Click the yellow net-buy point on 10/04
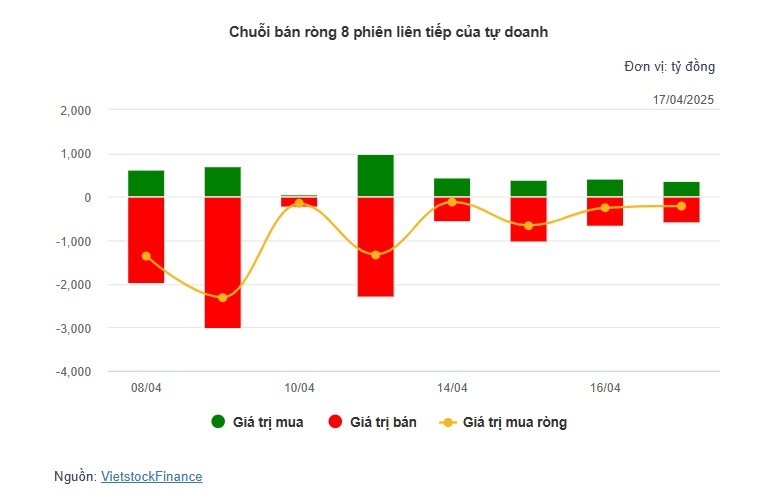This screenshot has height=502, width=765. [x=299, y=203]
